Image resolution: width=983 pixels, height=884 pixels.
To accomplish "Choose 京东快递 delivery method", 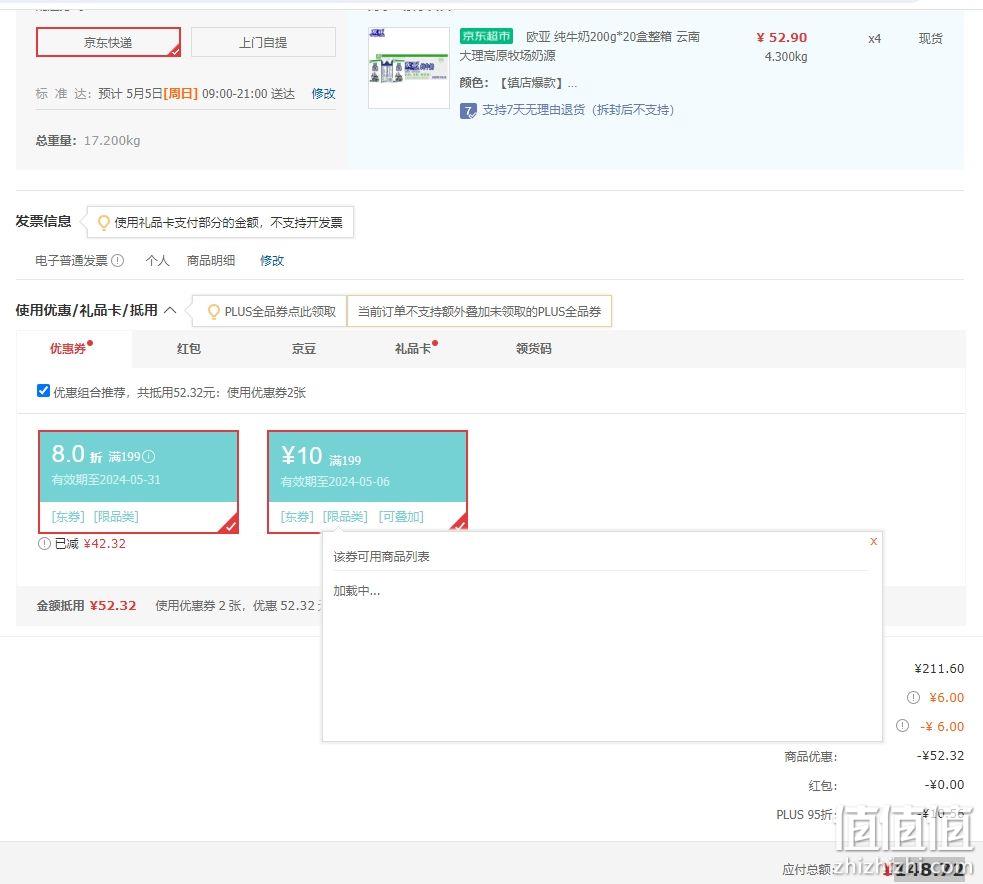I will [108, 42].
